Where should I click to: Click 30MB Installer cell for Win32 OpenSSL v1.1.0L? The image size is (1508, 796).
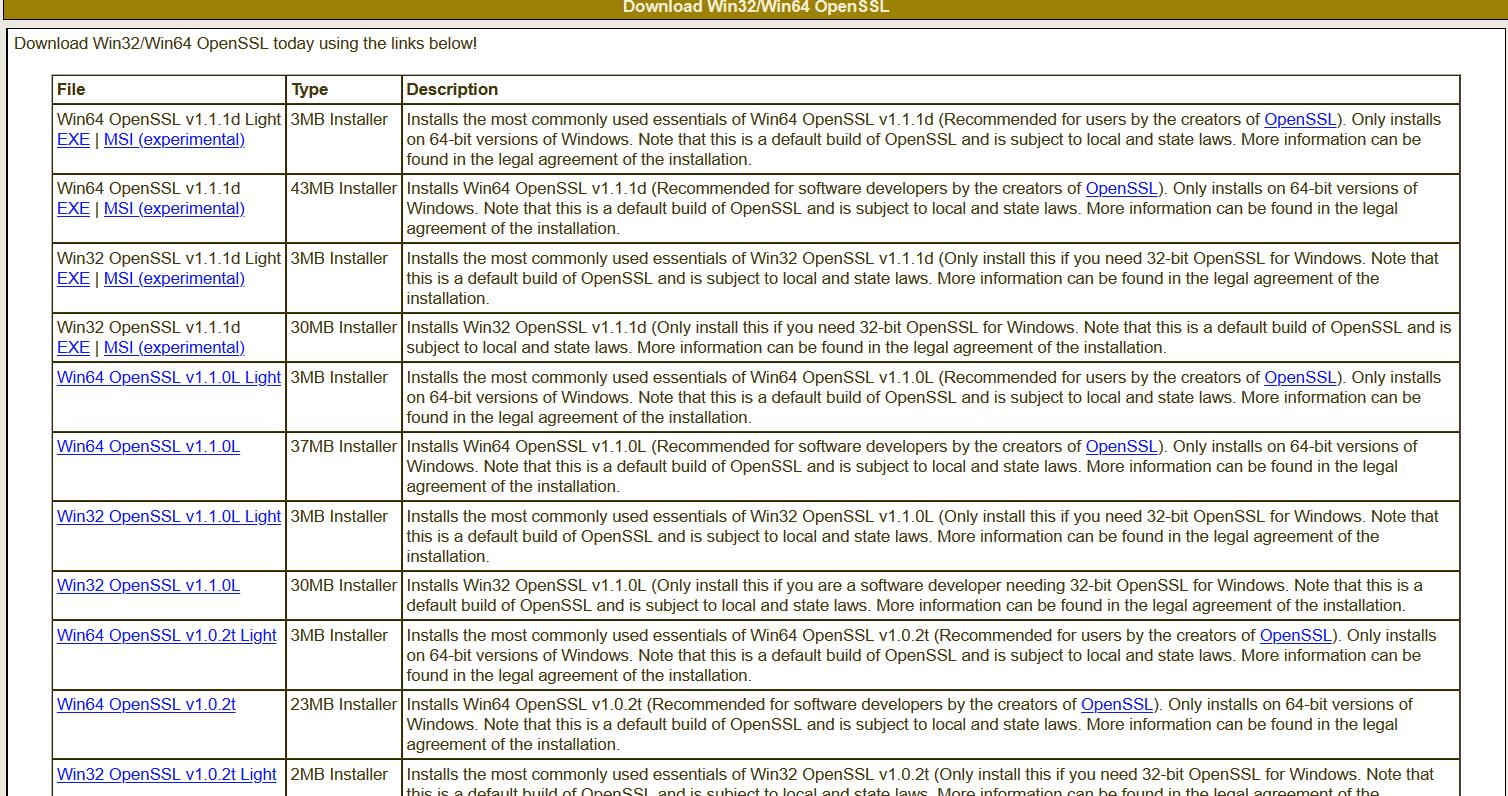(x=344, y=596)
